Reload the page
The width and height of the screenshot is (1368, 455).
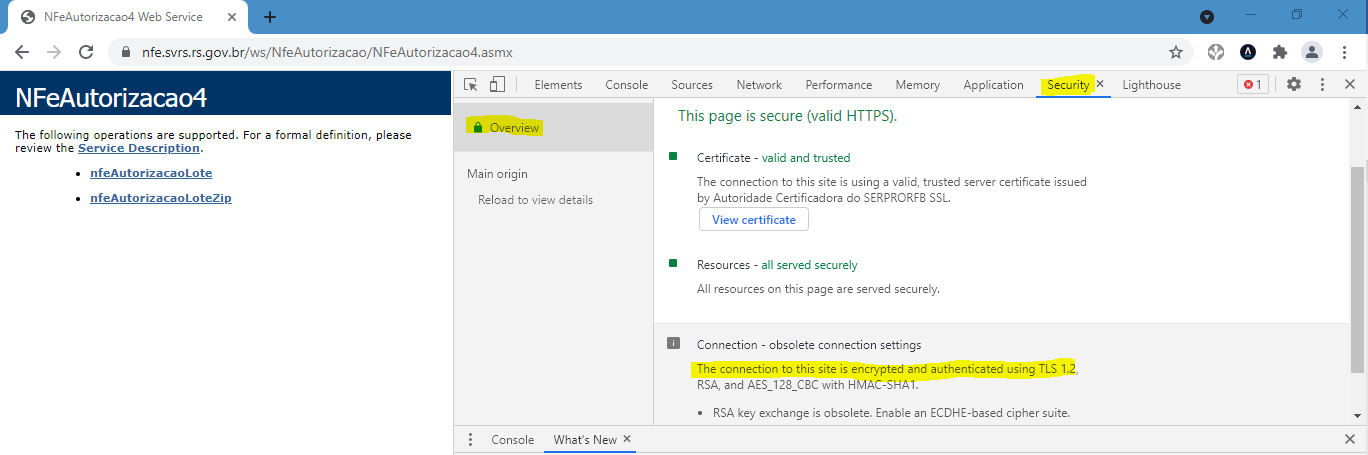(x=86, y=52)
